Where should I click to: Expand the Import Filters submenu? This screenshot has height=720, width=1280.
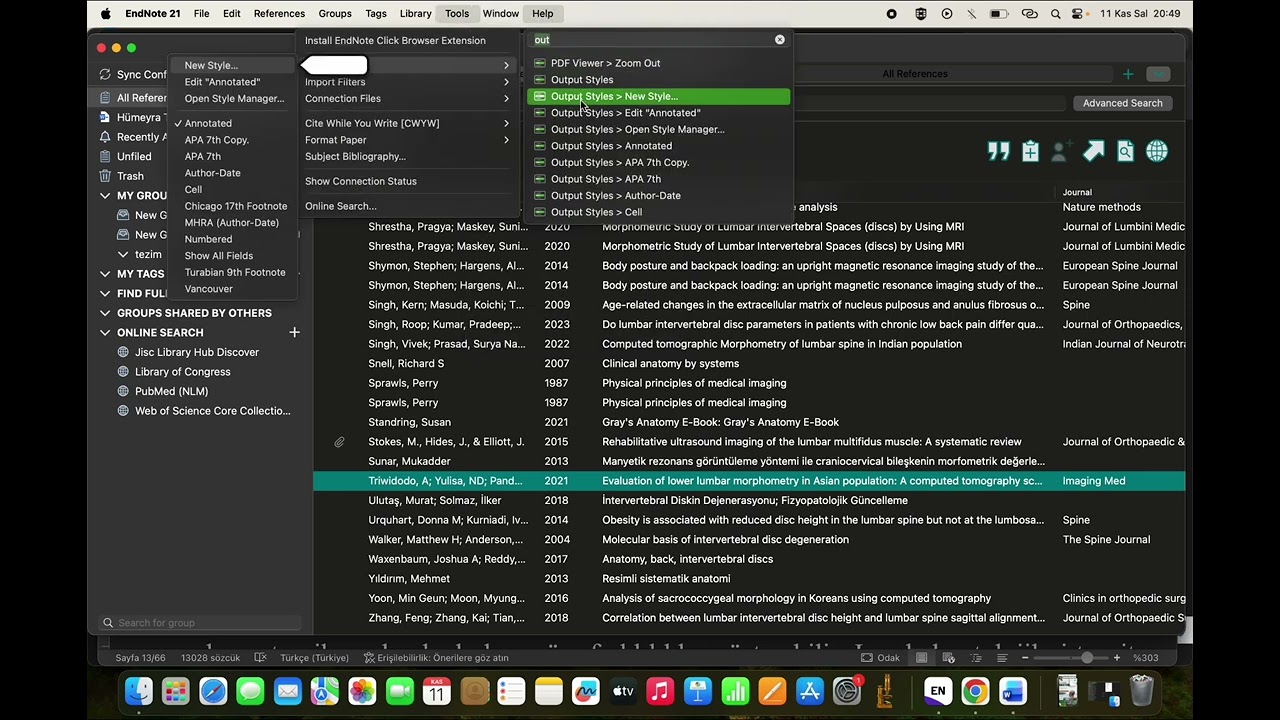click(407, 82)
